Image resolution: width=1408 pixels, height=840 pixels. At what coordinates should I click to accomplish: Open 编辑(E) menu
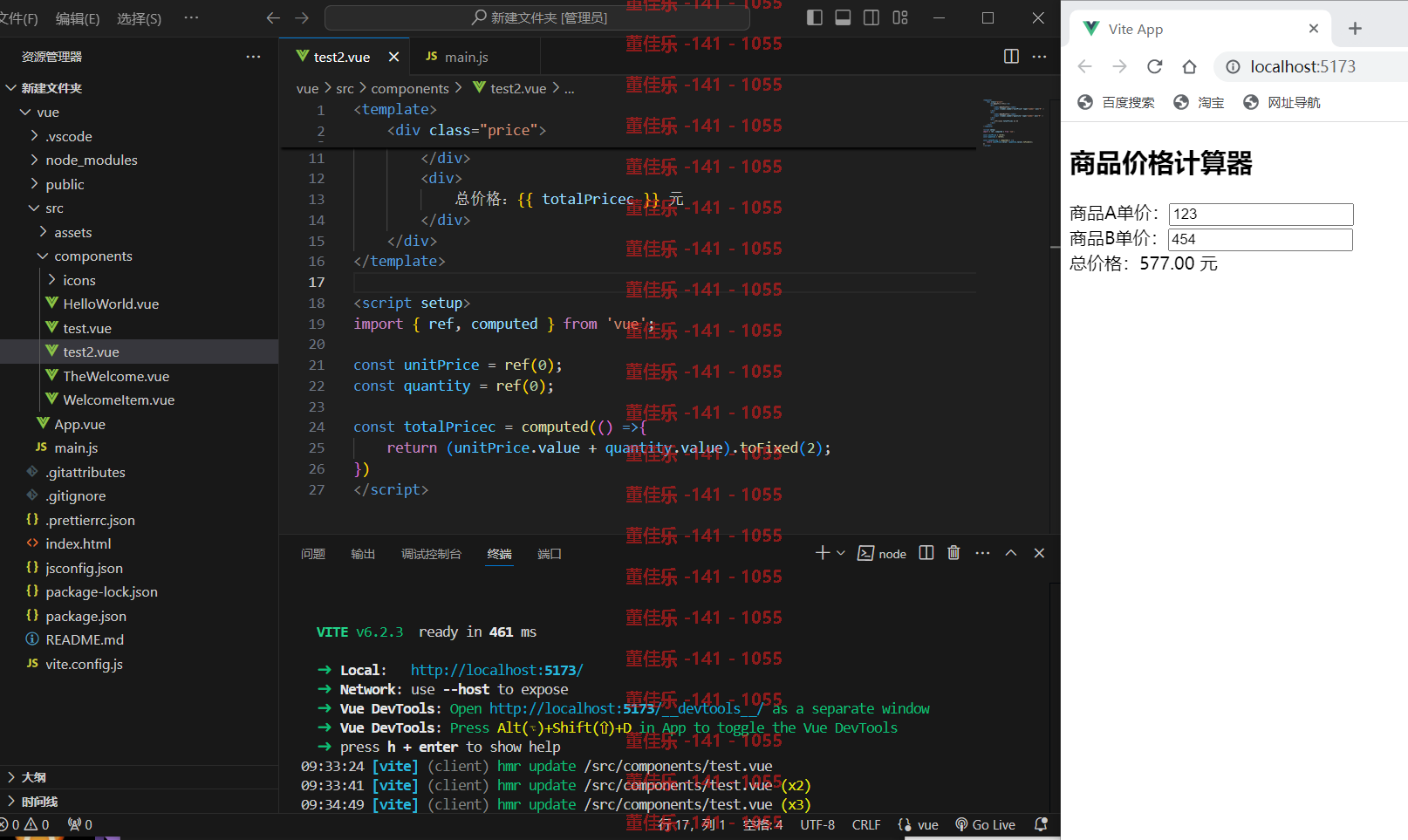point(78,18)
